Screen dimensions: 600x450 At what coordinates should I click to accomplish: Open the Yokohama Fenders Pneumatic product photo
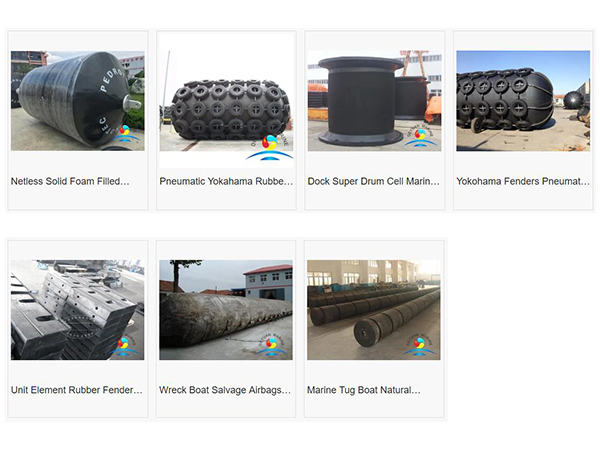pos(523,101)
